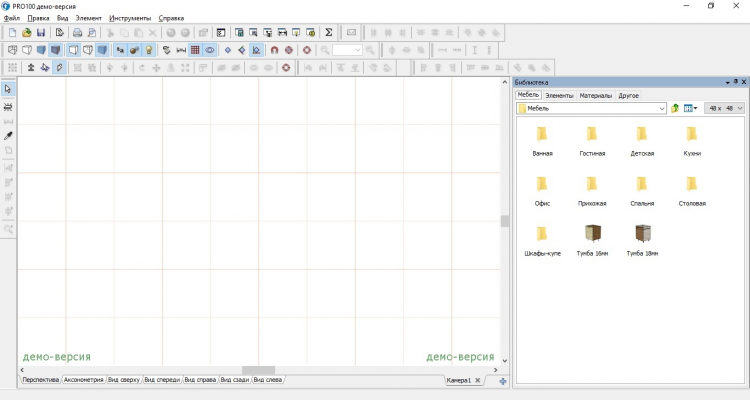Open project properties icon next to Save

click(60, 33)
